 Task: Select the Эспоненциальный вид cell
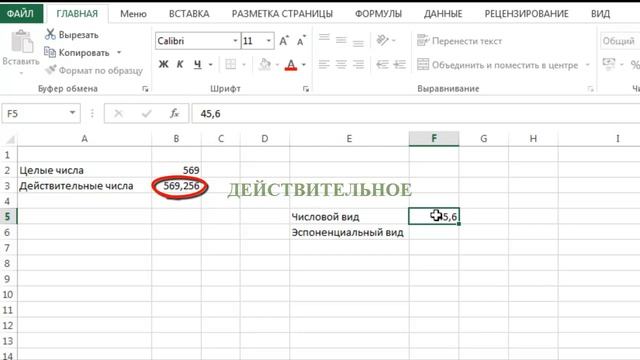349,232
